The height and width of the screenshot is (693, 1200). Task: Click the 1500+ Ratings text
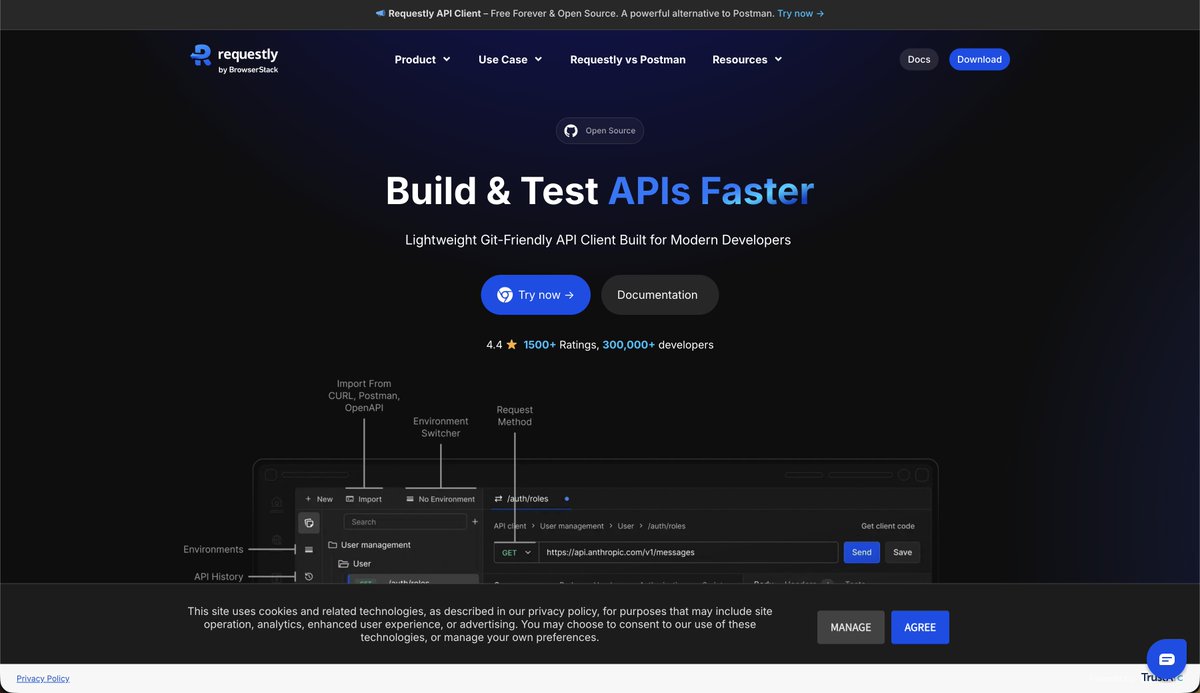(x=560, y=345)
